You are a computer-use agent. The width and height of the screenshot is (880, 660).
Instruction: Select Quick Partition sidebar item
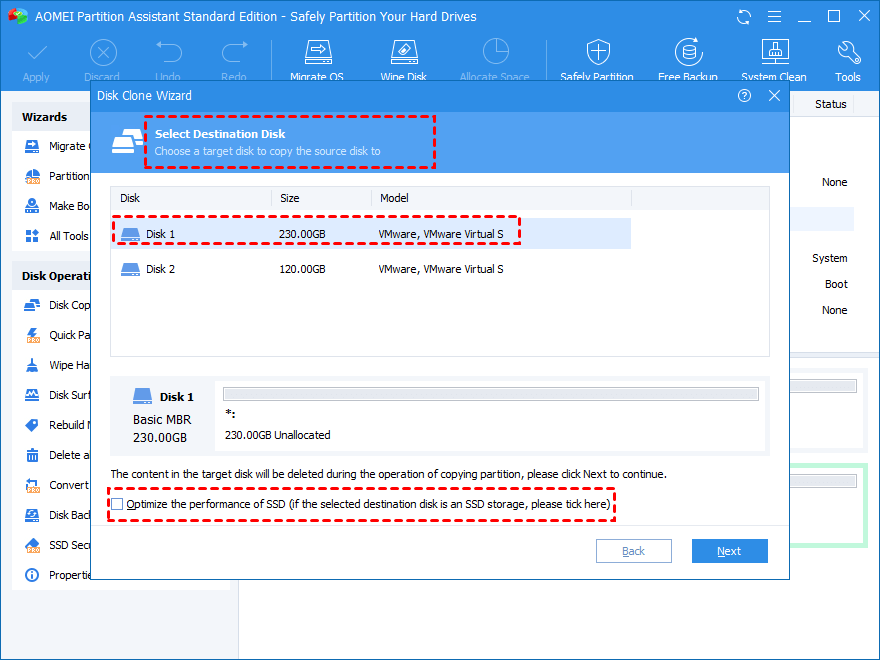[57, 335]
